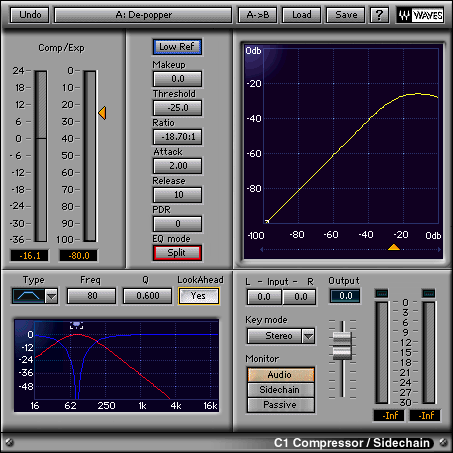Click the Q 0.600 field
Screen dimensions: 453x453
tap(147, 296)
